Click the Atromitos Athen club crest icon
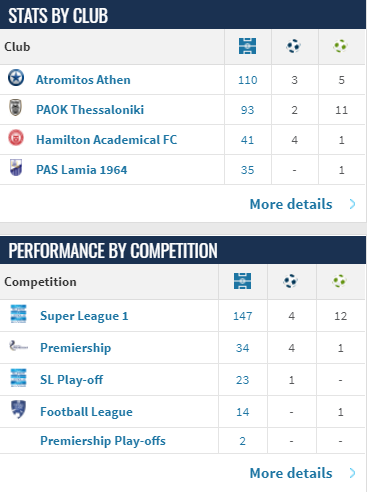The width and height of the screenshot is (367, 492). coord(16,78)
